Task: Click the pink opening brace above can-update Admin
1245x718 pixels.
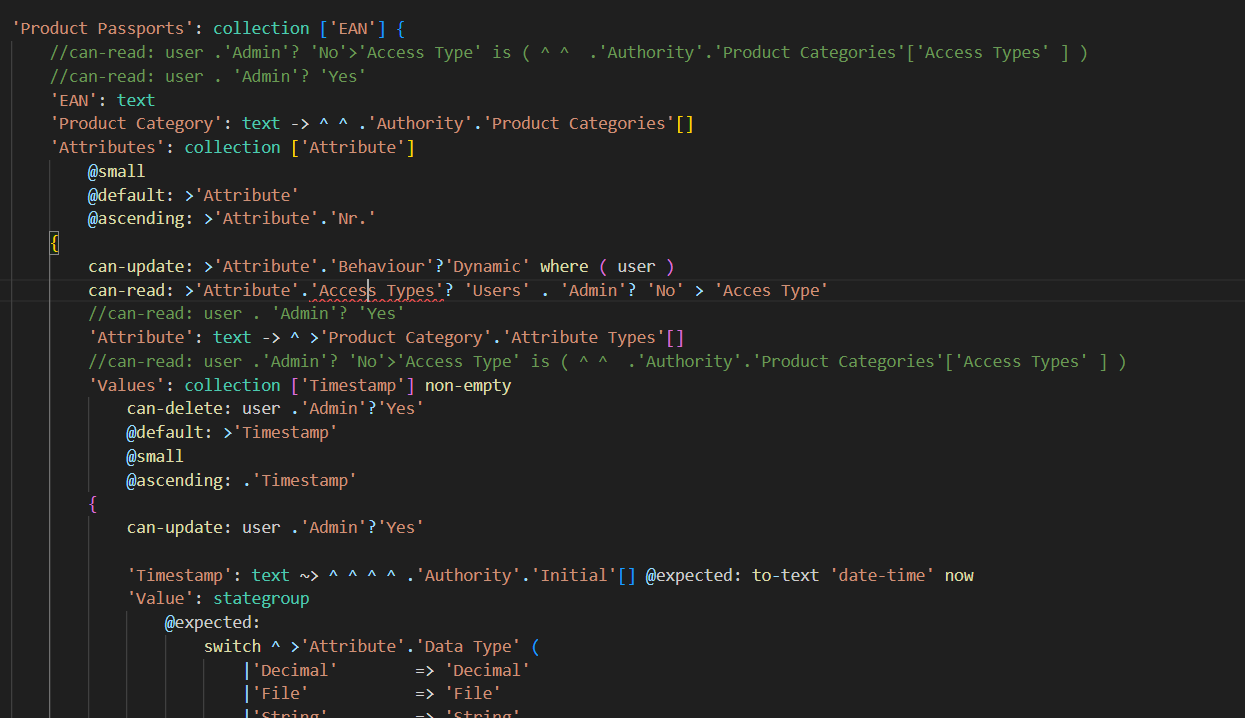Action: point(93,504)
